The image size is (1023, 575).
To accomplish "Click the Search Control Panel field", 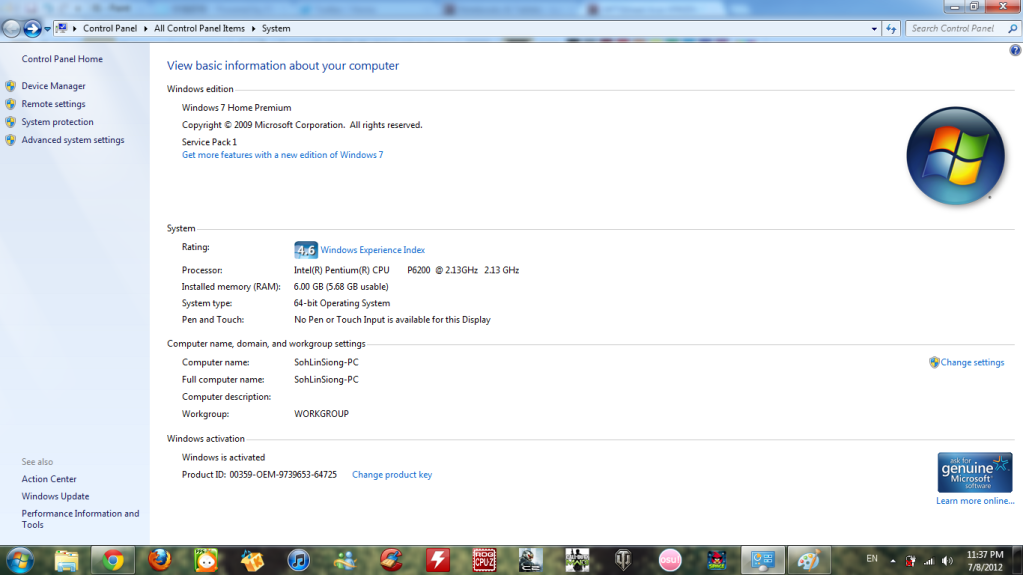I will 955,29.
